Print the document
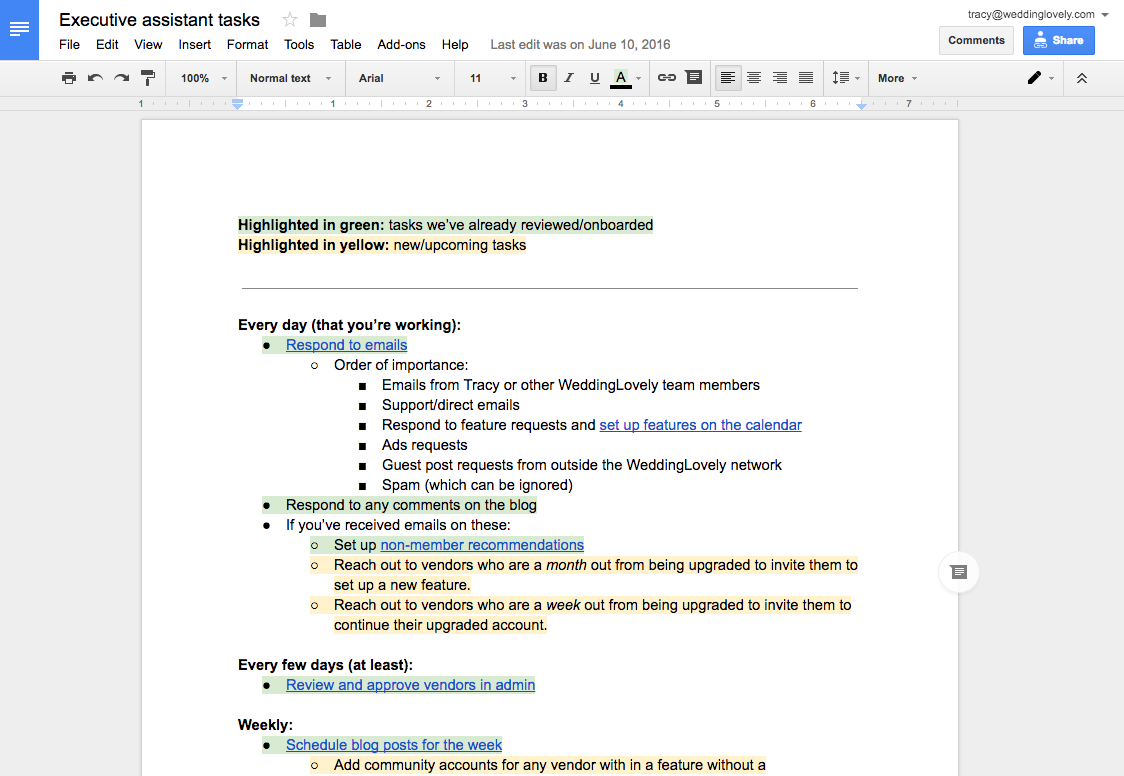 tap(69, 78)
